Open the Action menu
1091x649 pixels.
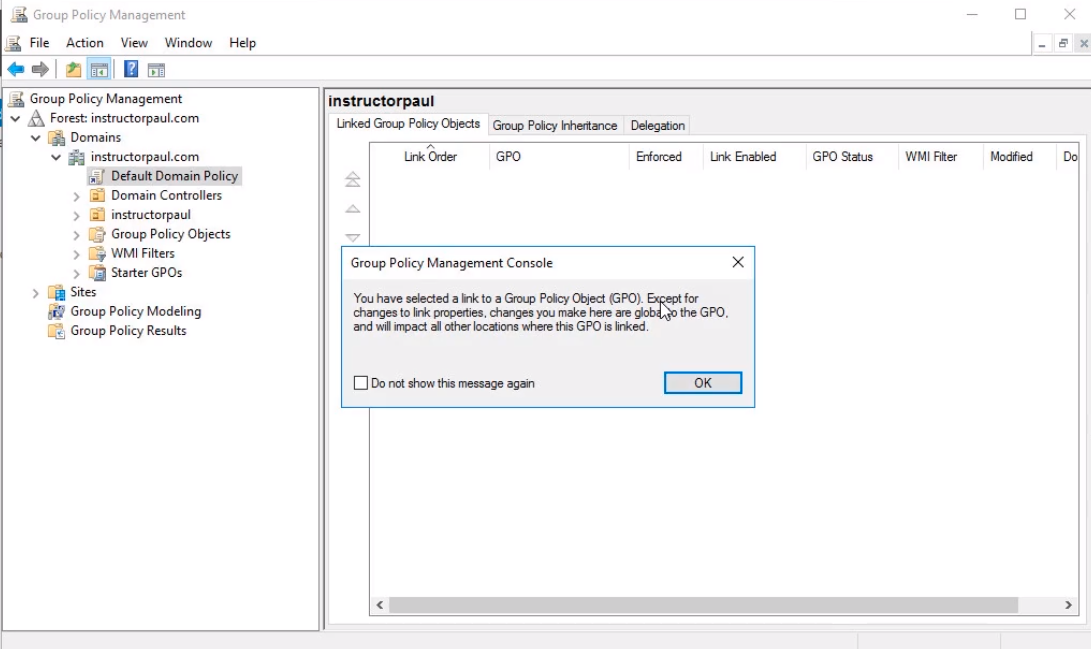85,43
